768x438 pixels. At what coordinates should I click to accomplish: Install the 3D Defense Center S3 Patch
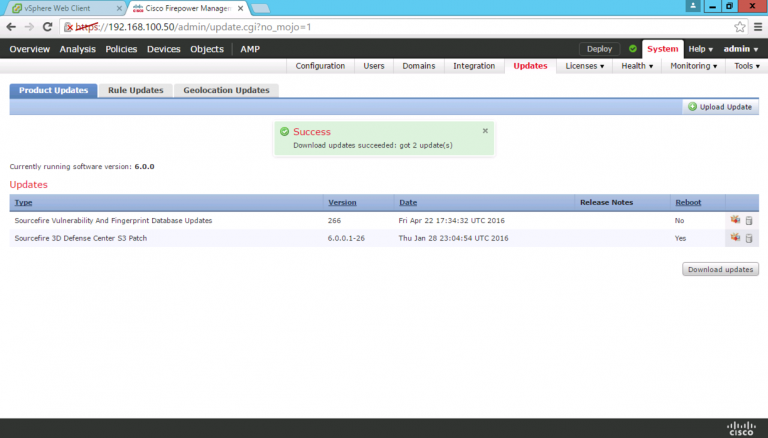[735, 238]
